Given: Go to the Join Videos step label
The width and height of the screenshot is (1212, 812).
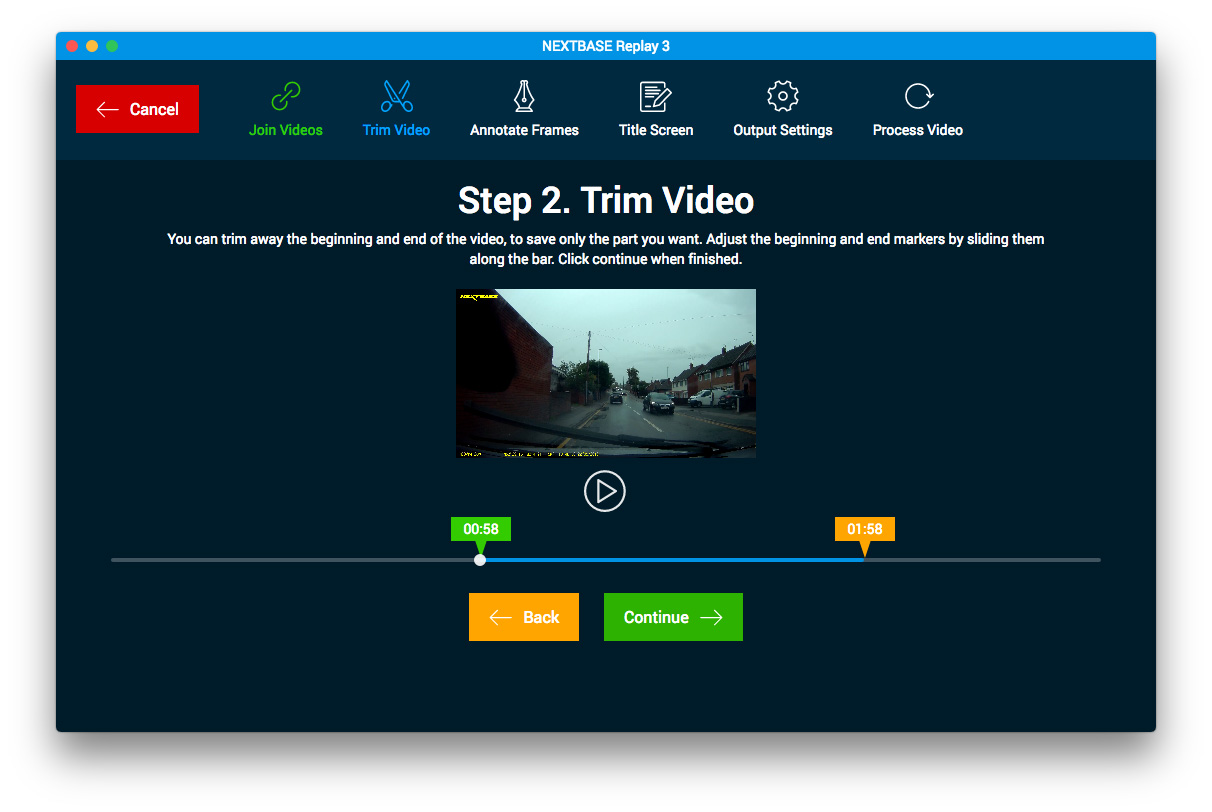Looking at the screenshot, I should (286, 130).
